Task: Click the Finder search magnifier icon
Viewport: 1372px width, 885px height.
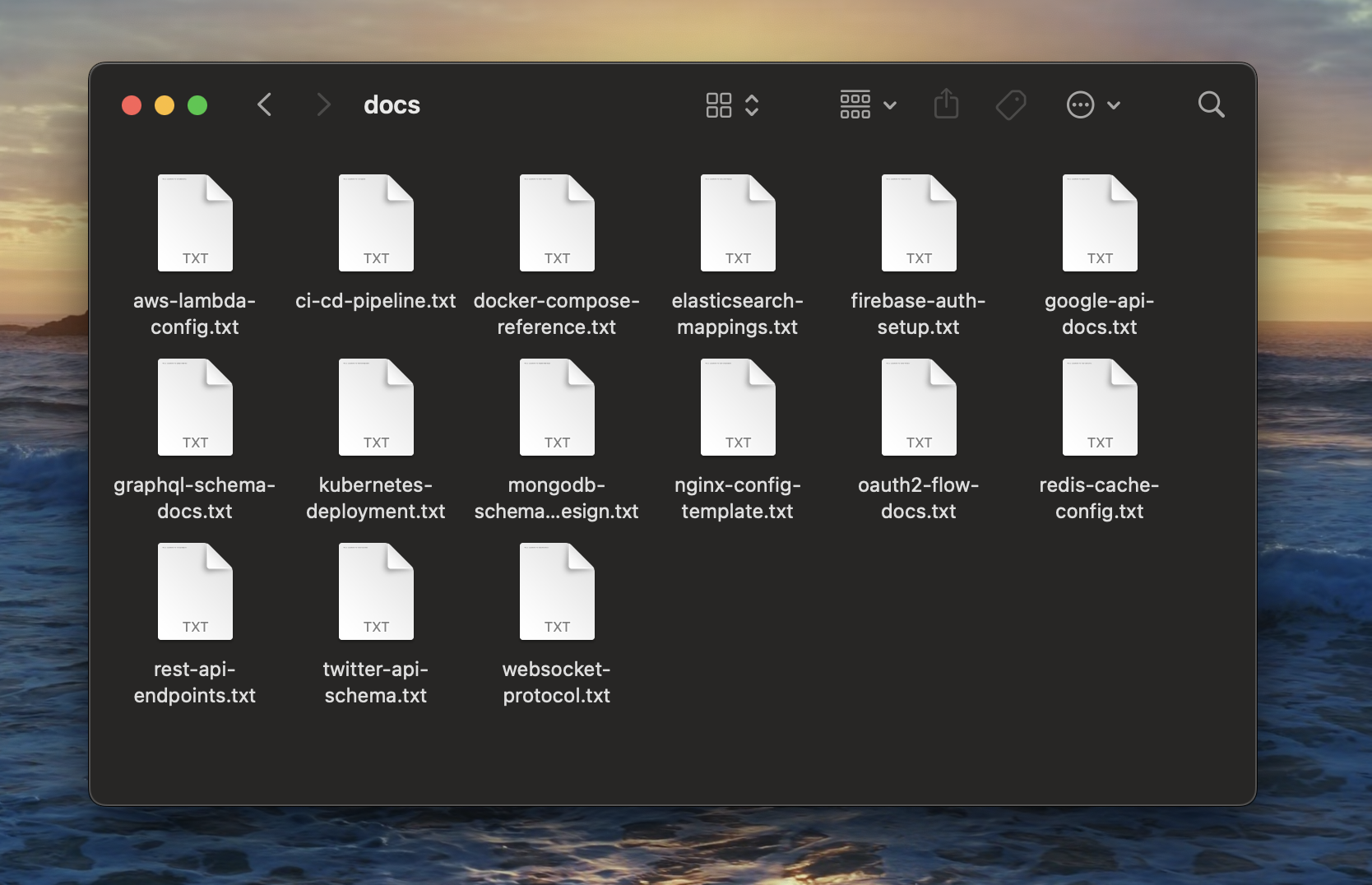Action: tap(1211, 104)
